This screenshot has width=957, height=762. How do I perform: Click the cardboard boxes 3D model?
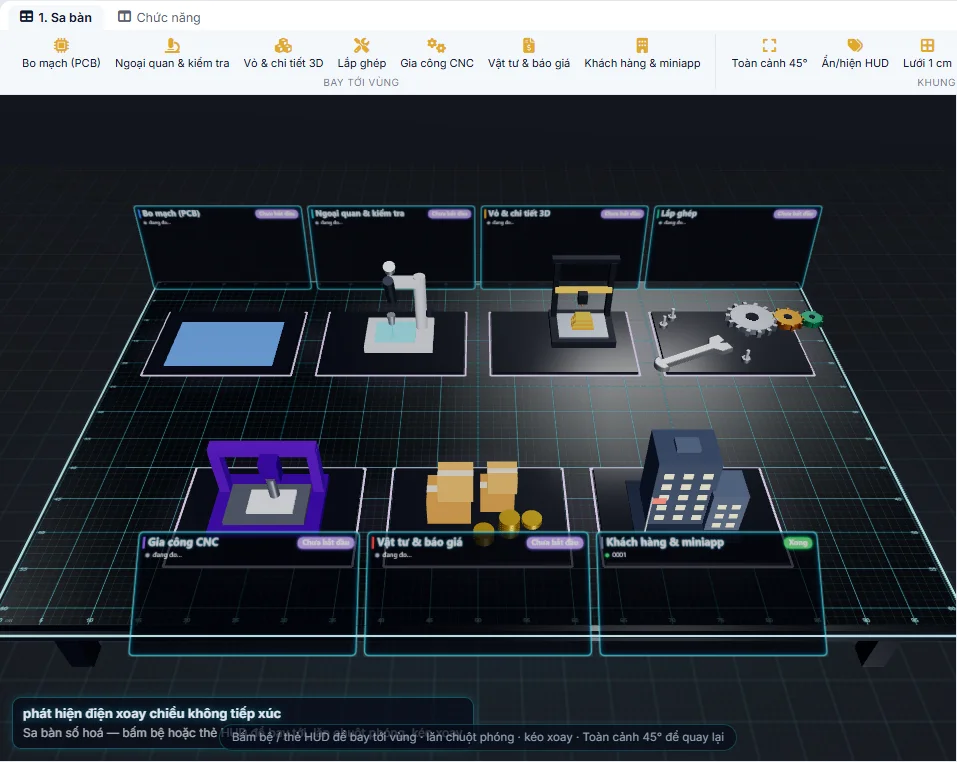(x=471, y=492)
